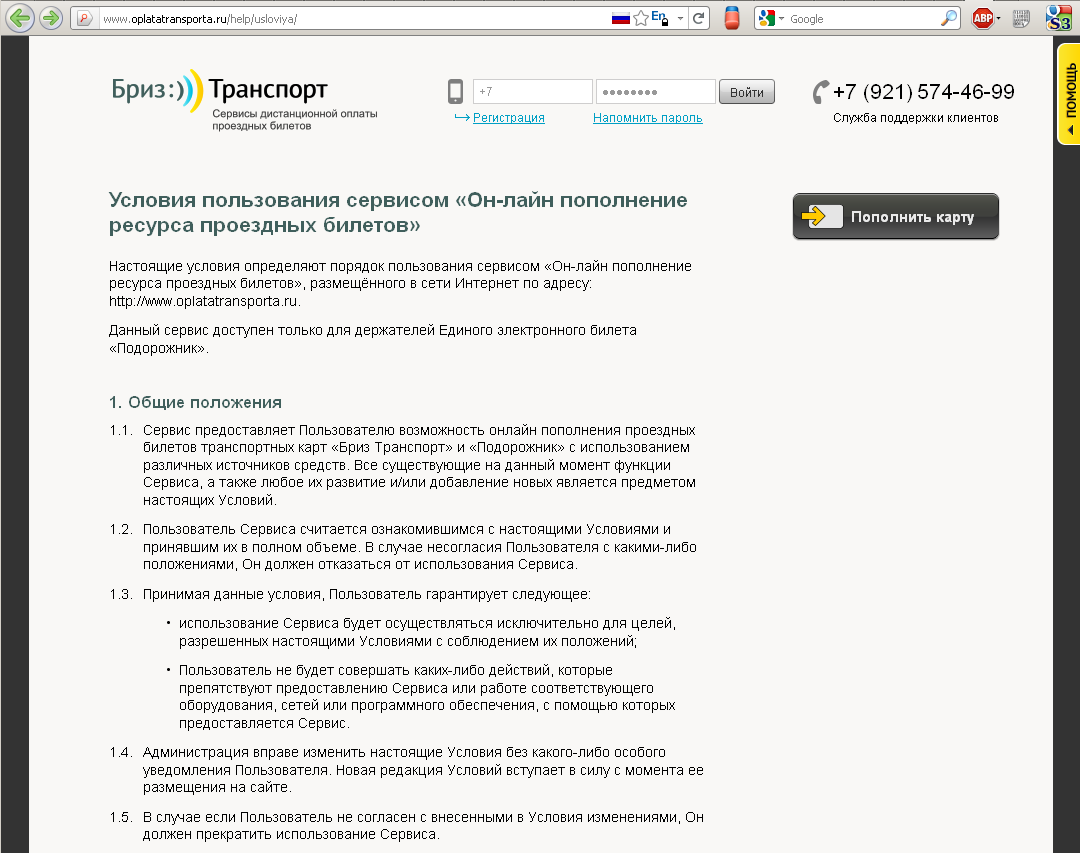1080x853 pixels.
Task: Click the magnifier search icon in Google box
Action: [949, 18]
